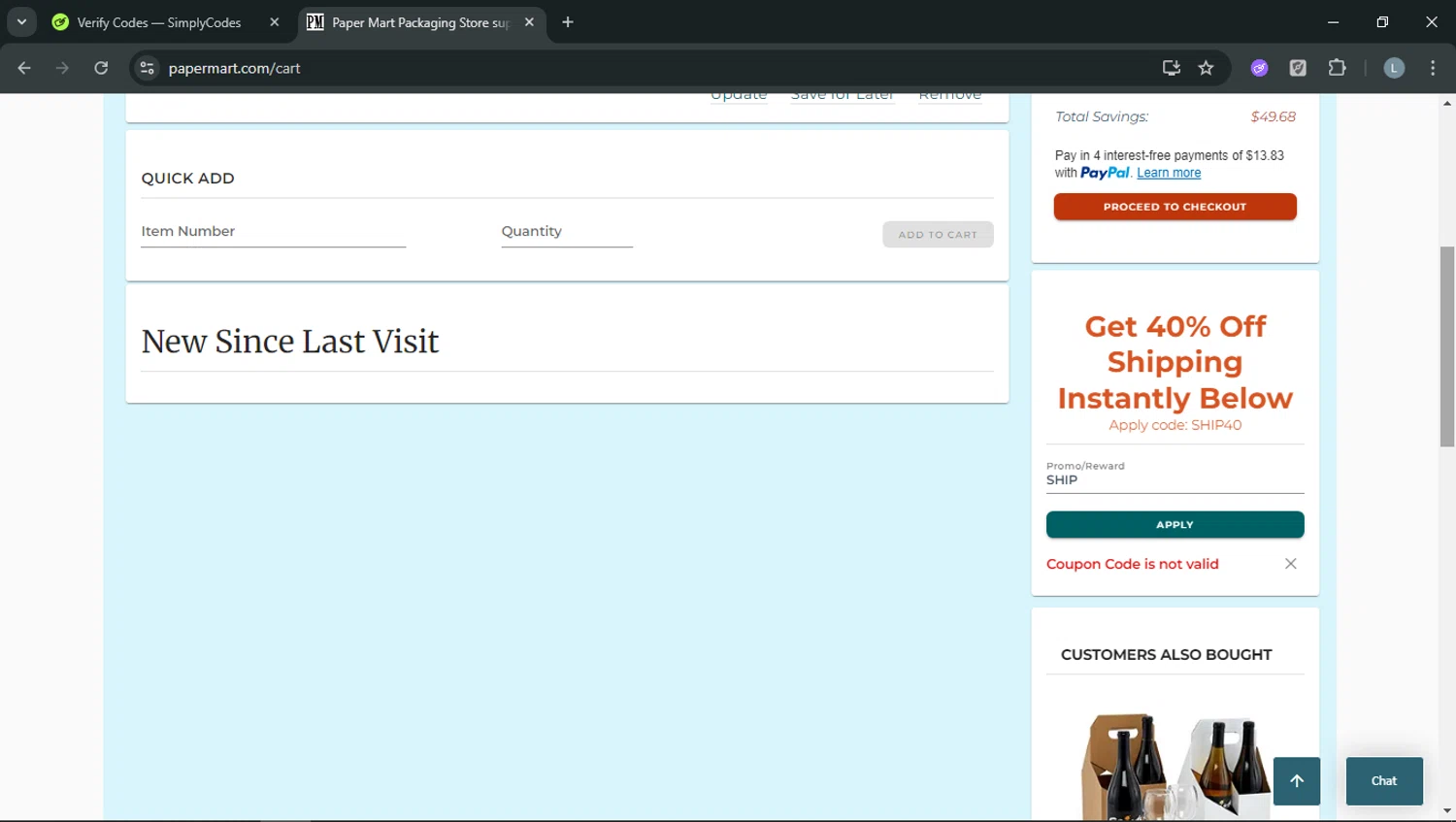Click the wine bottle carrier product thumbnail
This screenshot has height=822, width=1456.
(x=1175, y=765)
